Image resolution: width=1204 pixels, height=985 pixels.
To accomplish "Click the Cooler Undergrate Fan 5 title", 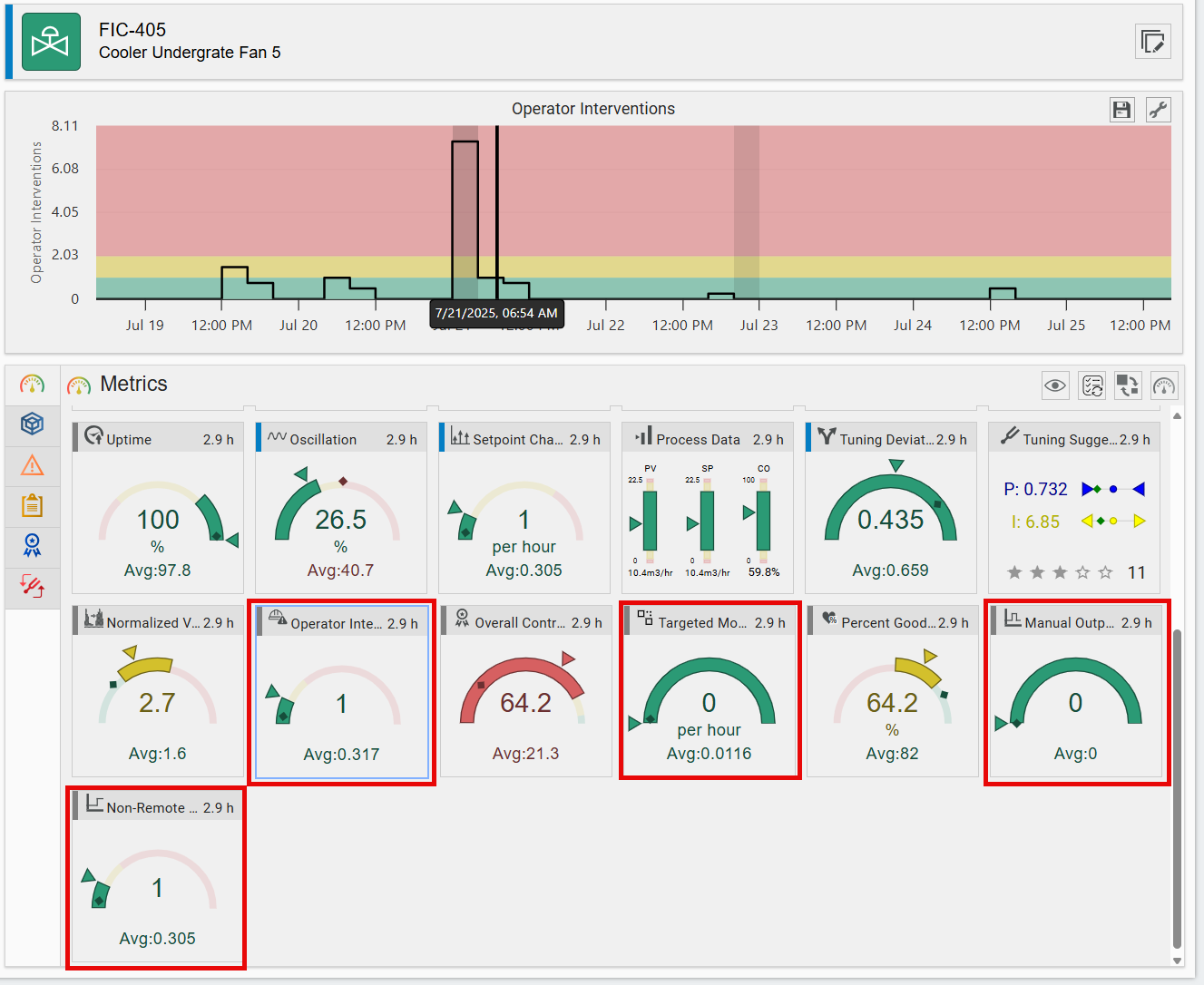I will (x=190, y=53).
